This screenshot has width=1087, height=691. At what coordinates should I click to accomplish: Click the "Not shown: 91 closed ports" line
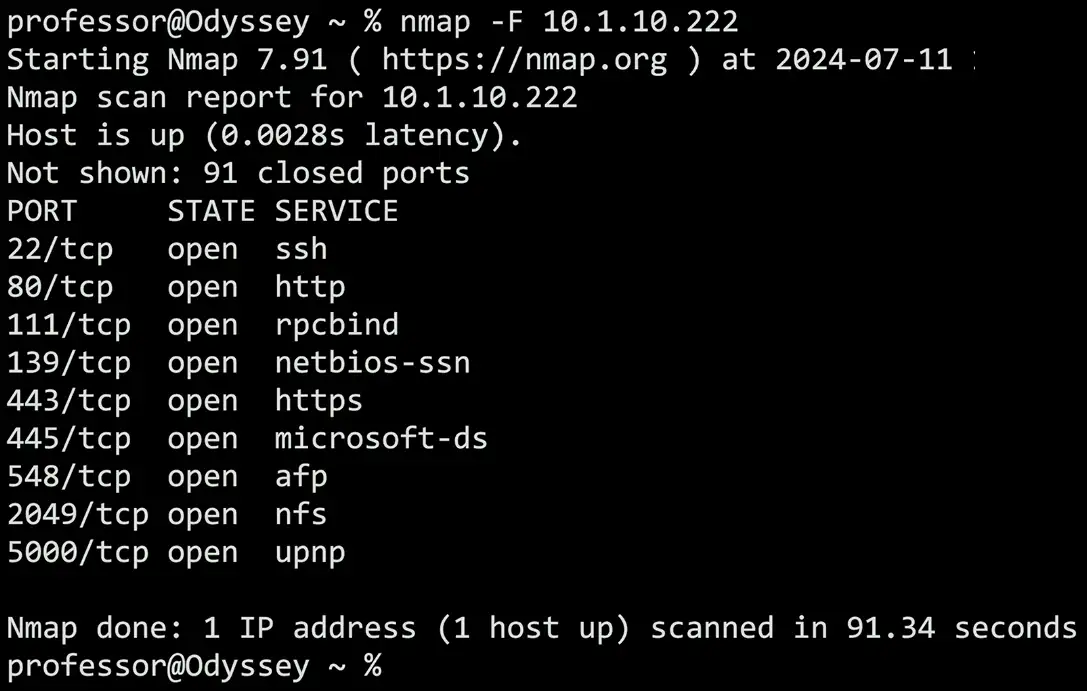click(x=238, y=173)
